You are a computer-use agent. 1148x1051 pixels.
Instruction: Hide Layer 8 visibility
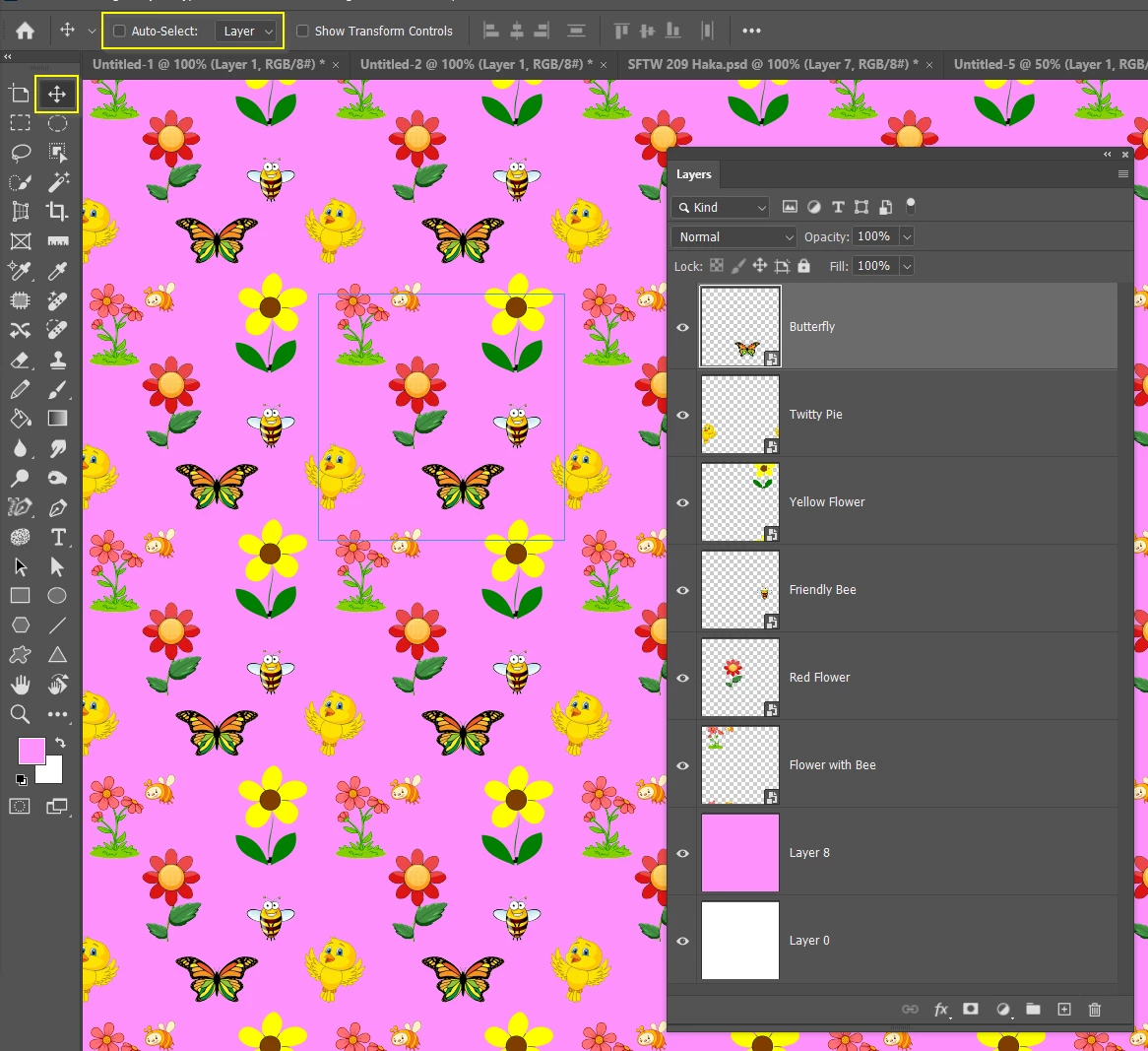682,853
